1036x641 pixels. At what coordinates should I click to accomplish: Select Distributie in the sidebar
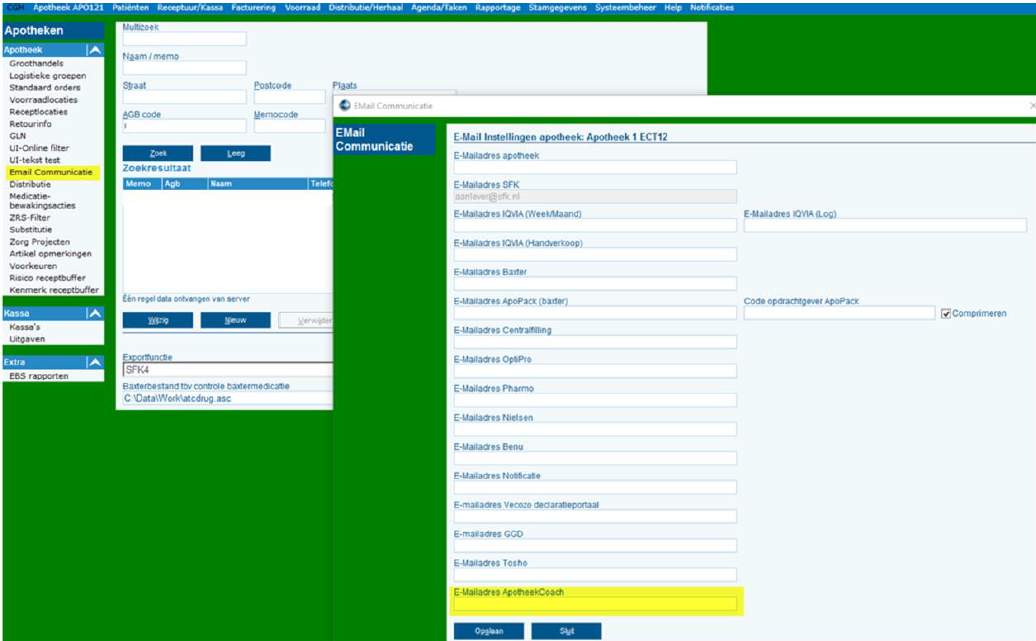[x=30, y=184]
